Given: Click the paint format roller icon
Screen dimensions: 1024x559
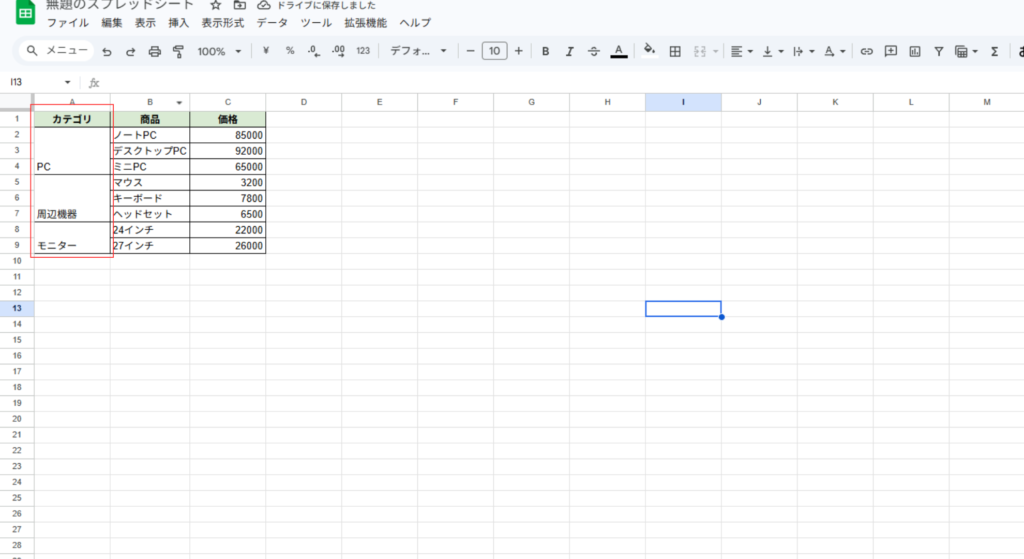Looking at the screenshot, I should click(x=178, y=51).
